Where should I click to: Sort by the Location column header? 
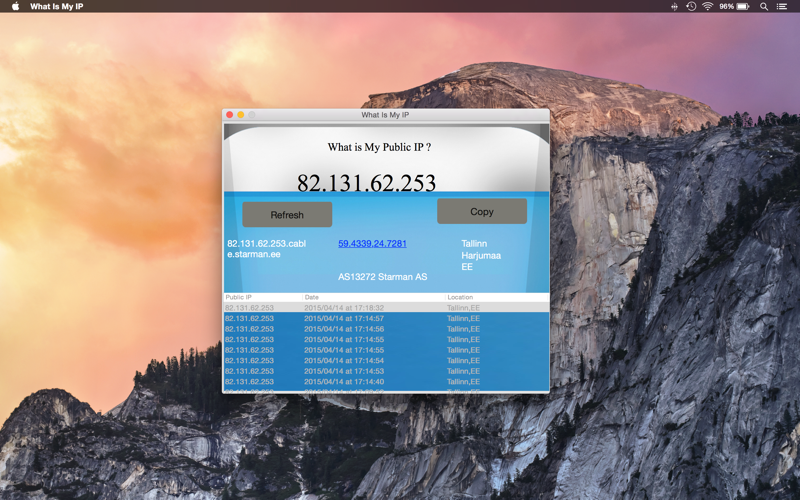[497, 297]
